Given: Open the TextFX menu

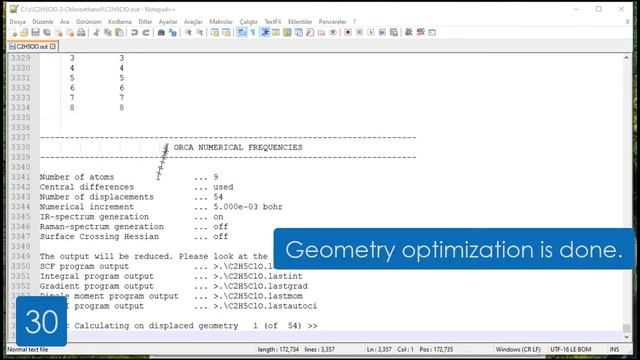Looking at the screenshot, I should pyautogui.click(x=273, y=22).
